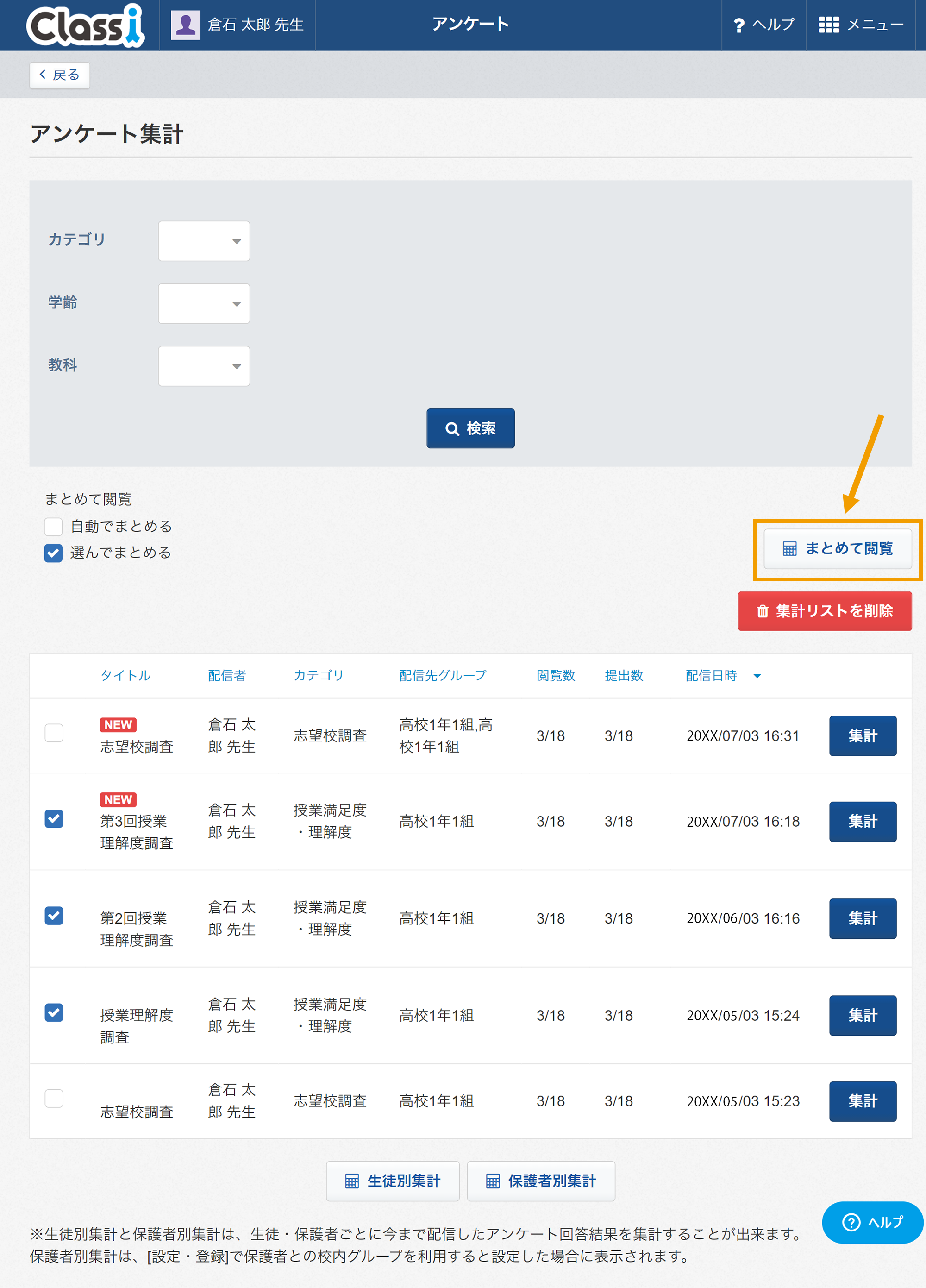This screenshot has height=1288, width=926.
Task: Sort by タイトル column header
Action: coord(125,675)
